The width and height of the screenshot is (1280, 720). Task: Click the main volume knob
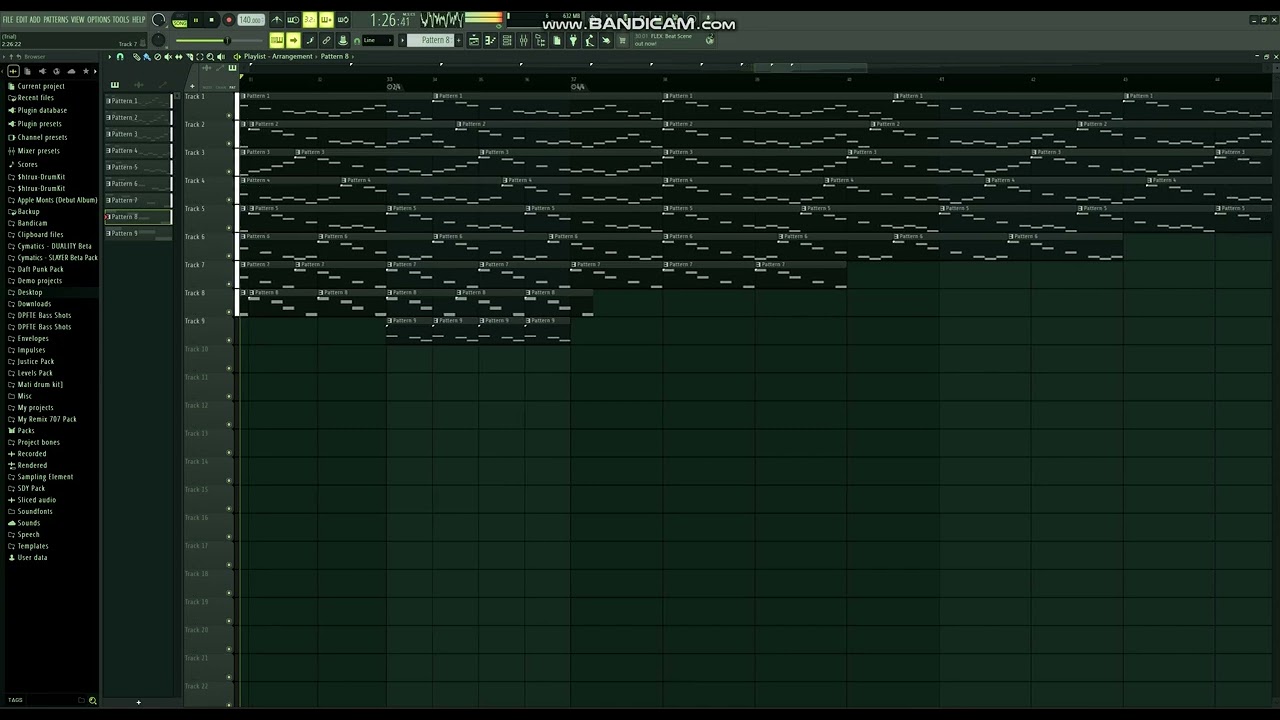click(x=158, y=20)
